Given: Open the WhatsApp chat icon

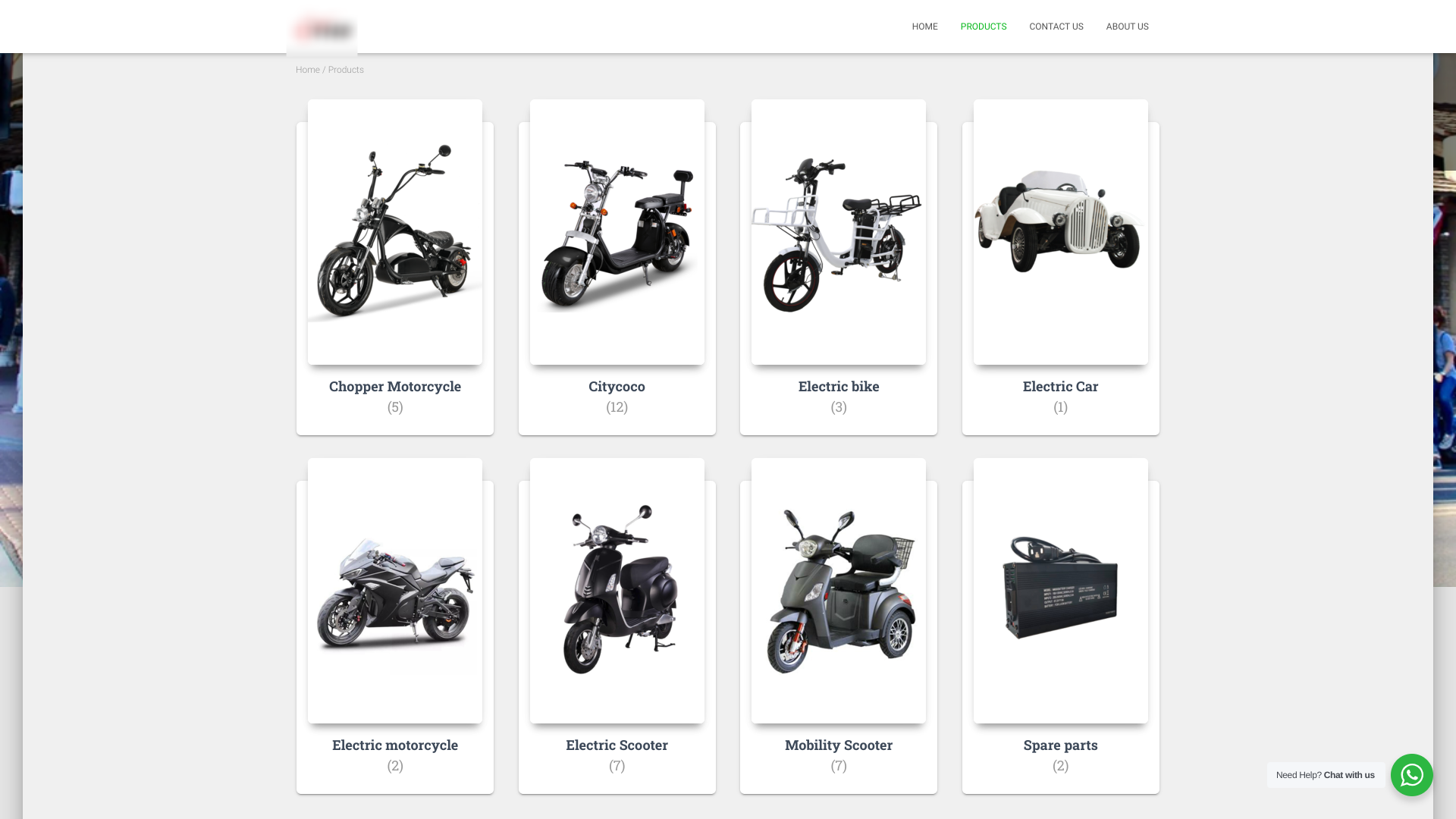Looking at the screenshot, I should coord(1411,774).
